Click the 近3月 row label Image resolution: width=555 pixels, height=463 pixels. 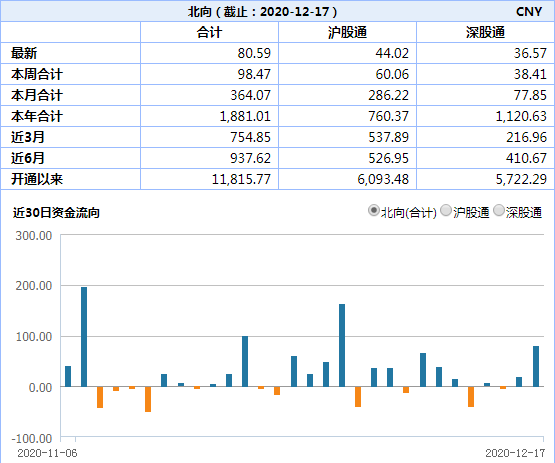(x=28, y=137)
